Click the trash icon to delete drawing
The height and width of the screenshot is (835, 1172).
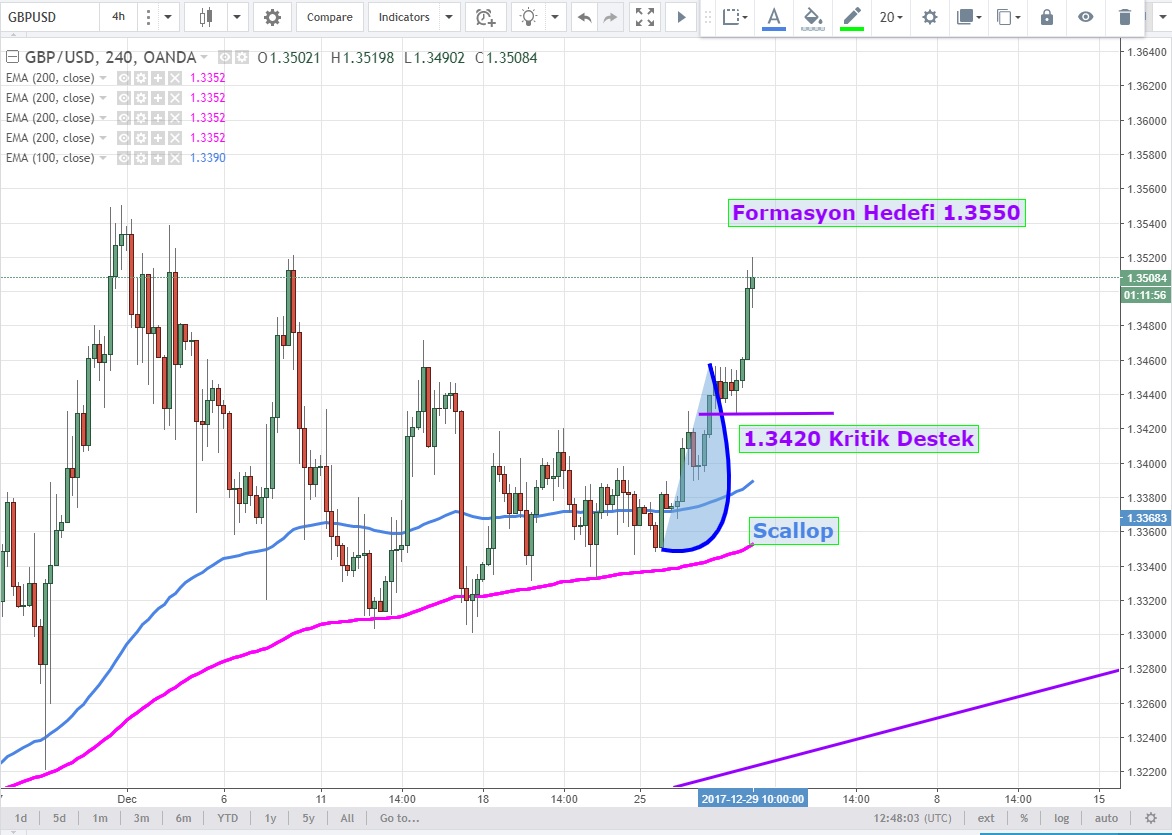1125,17
